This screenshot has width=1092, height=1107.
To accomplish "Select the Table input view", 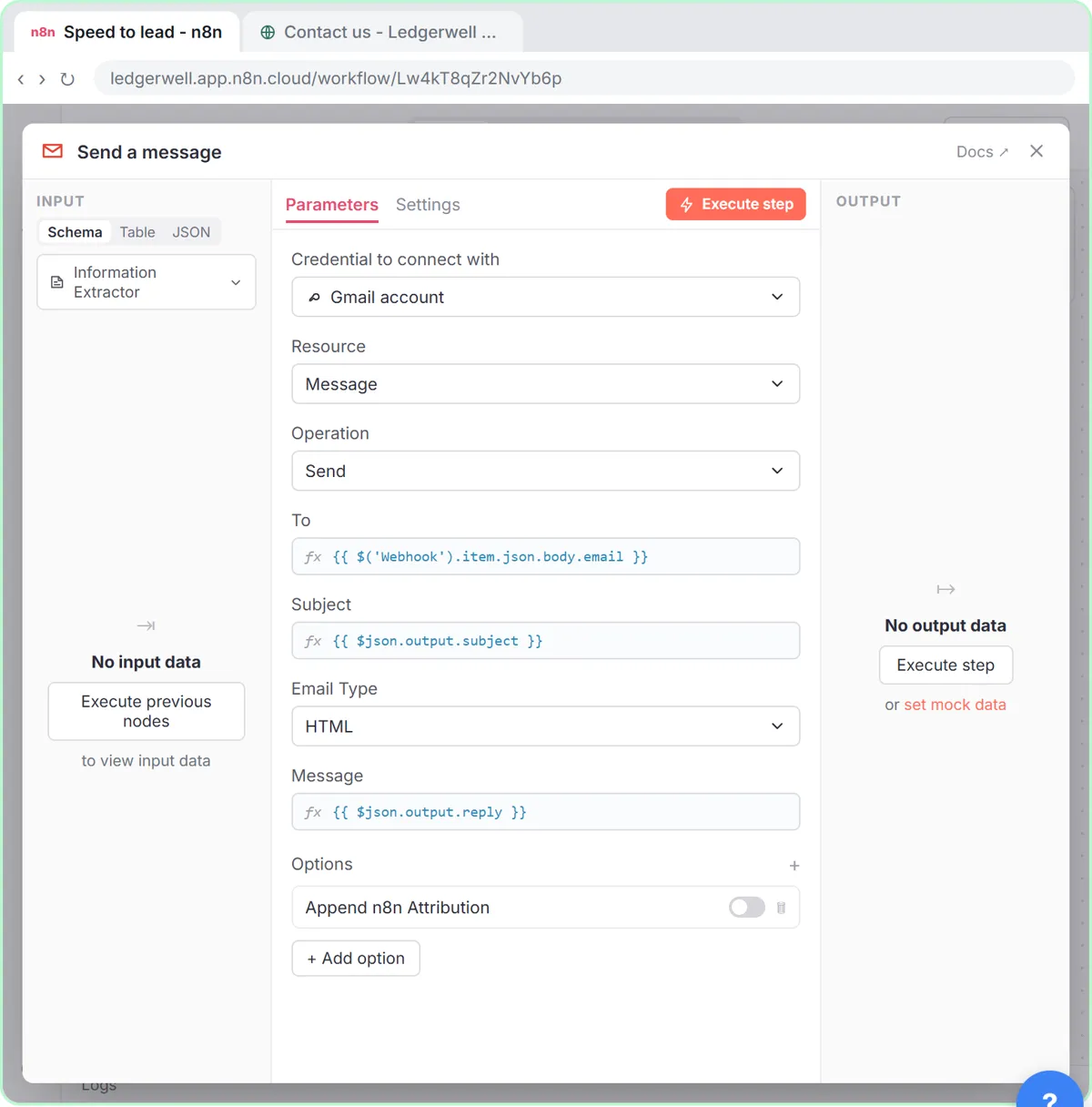I will 137,232.
